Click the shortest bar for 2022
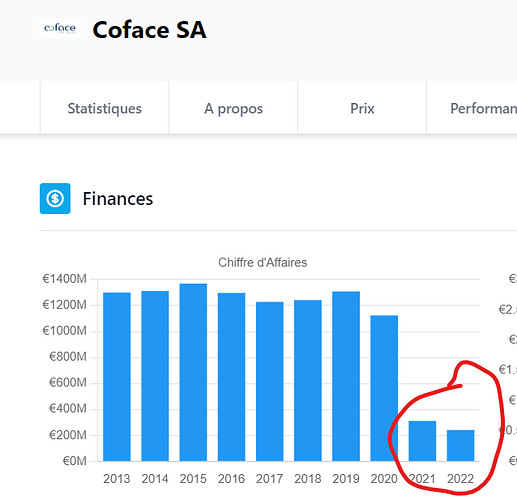 tap(461, 446)
